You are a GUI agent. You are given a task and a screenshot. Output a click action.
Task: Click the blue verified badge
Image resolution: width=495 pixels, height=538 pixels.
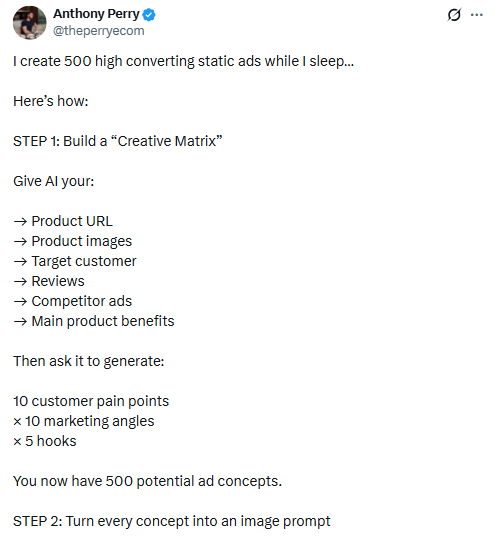click(149, 14)
